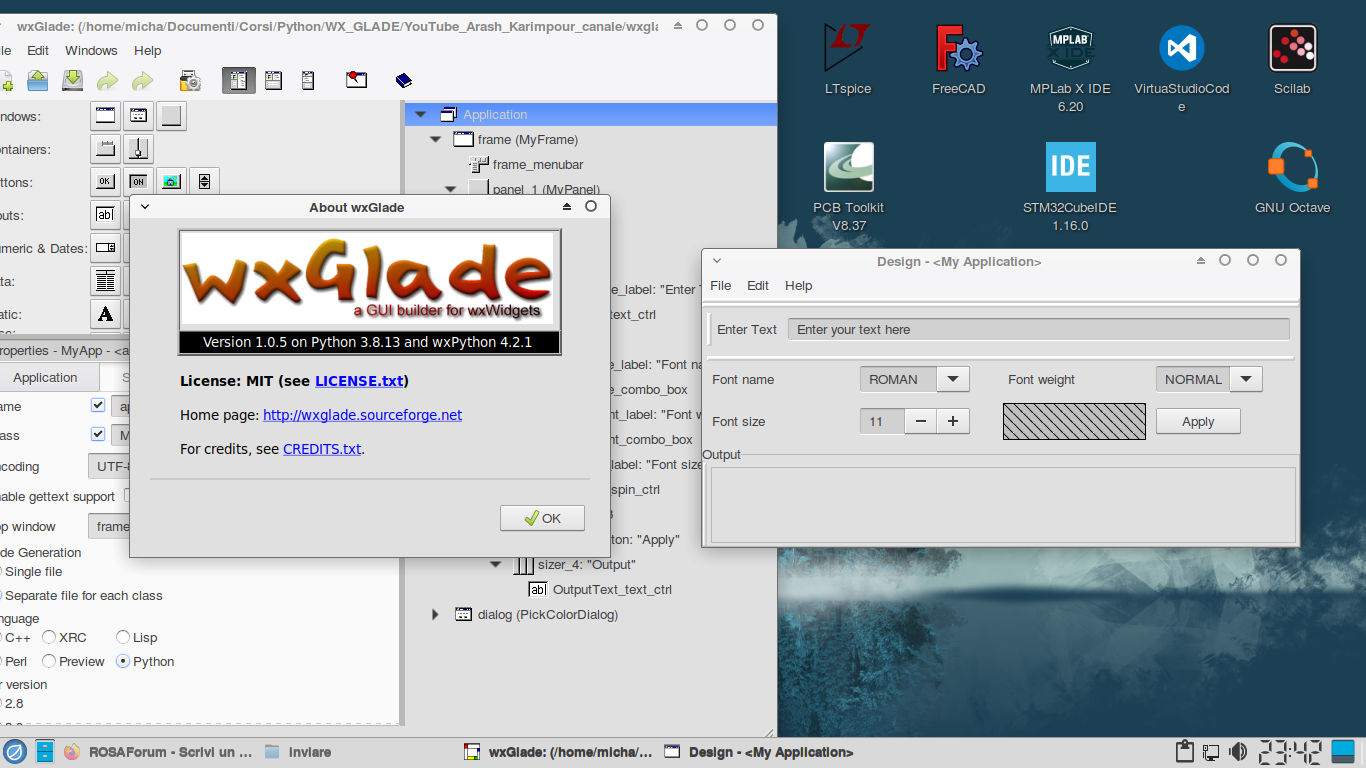1366x768 pixels.
Task: Add an OK Button widget from palette
Action: point(105,182)
